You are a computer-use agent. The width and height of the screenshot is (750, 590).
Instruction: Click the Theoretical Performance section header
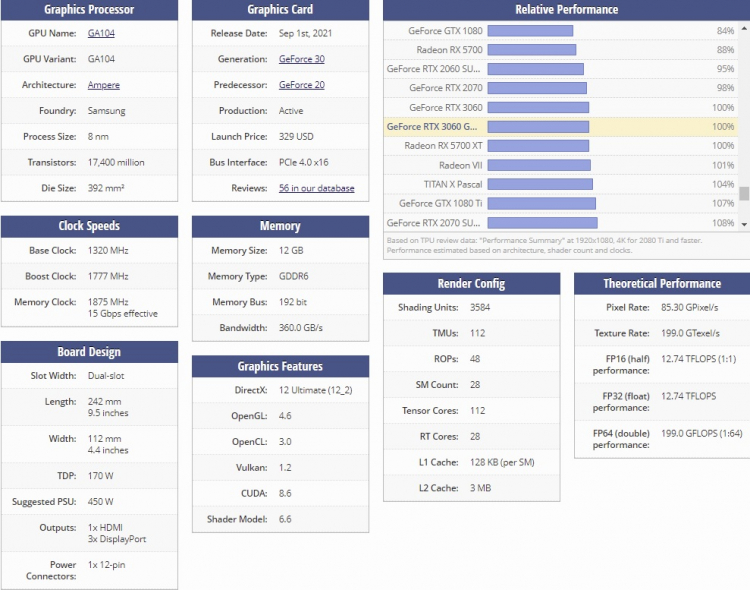(661, 283)
